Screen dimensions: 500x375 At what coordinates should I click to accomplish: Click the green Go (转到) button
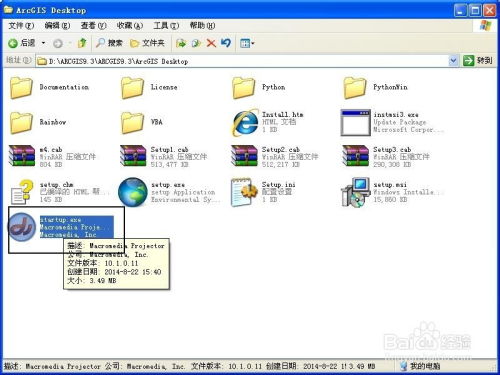pyautogui.click(x=477, y=61)
